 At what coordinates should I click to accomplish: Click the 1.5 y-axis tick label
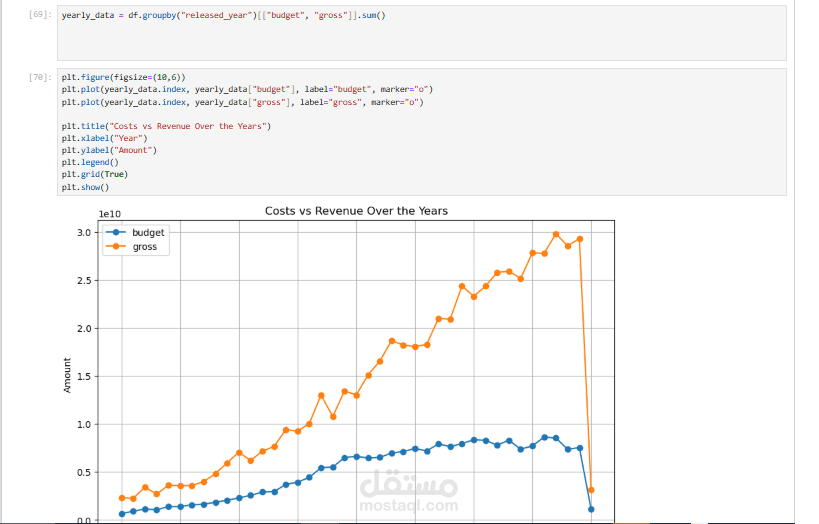pos(83,377)
